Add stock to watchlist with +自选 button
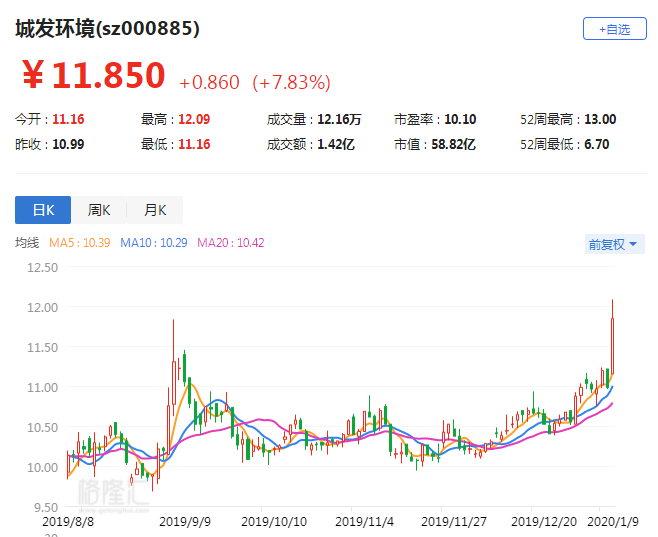 tap(614, 29)
